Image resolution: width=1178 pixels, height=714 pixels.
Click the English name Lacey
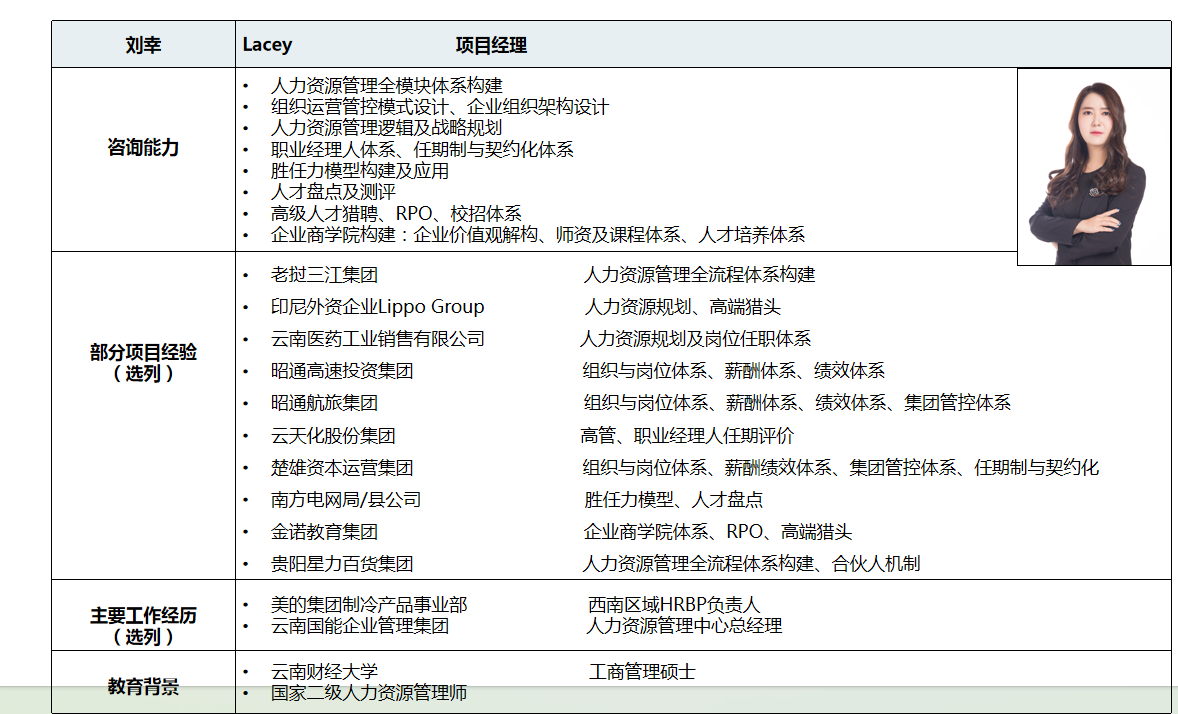(x=267, y=45)
